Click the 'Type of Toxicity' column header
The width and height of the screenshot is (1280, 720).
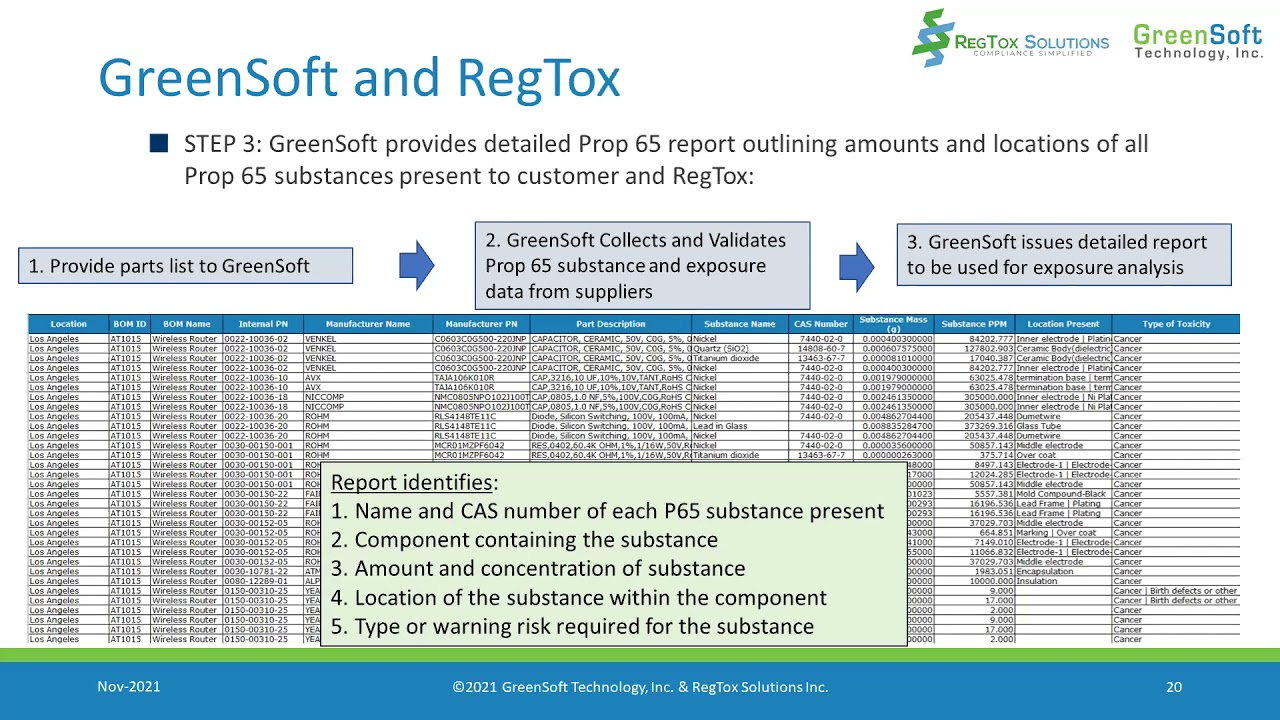(x=1176, y=324)
